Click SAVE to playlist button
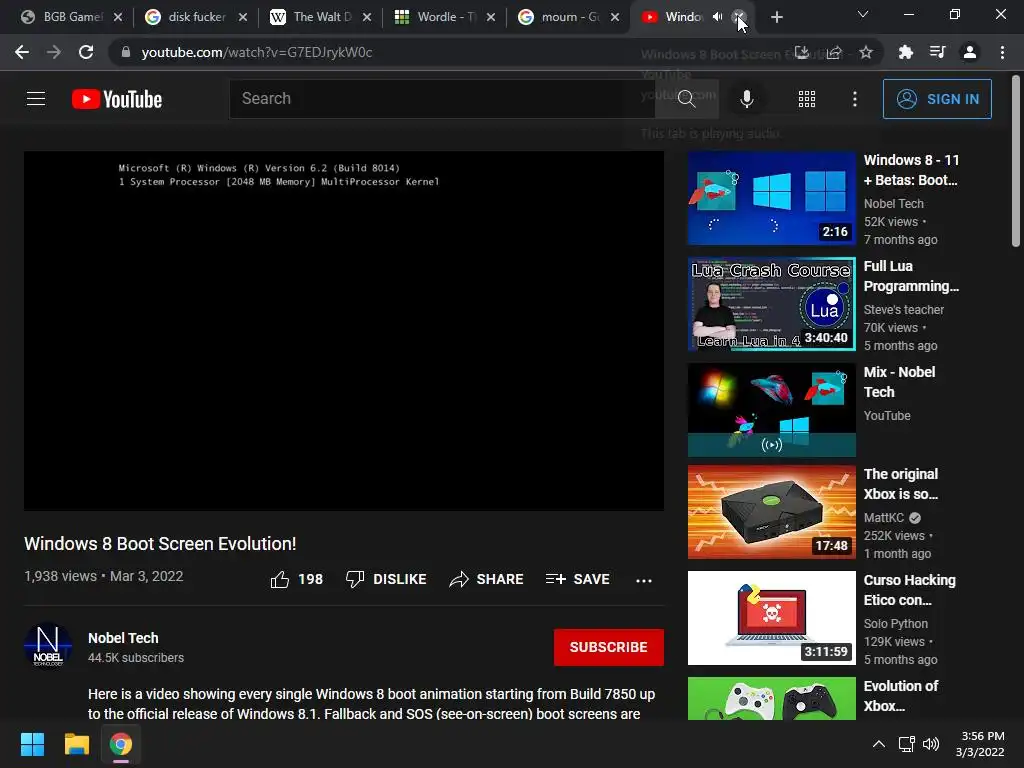The width and height of the screenshot is (1024, 768). tap(578, 579)
